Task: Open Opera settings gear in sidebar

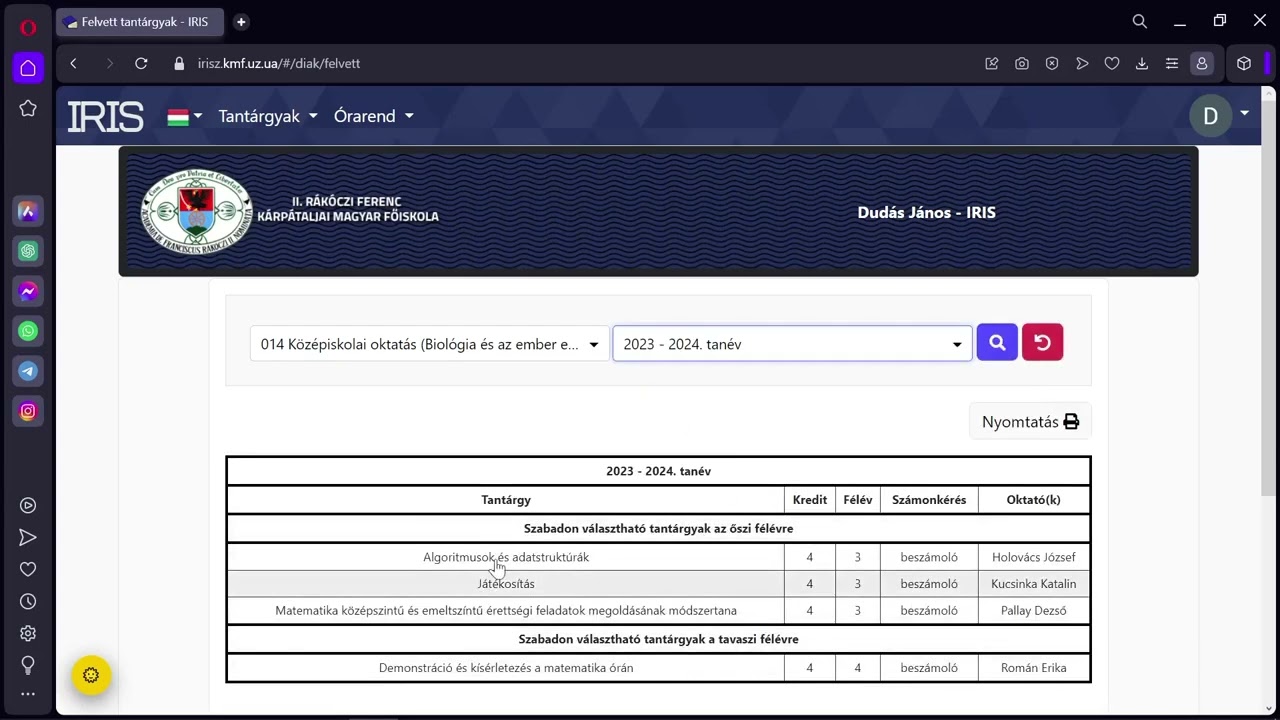Action: coord(28,633)
